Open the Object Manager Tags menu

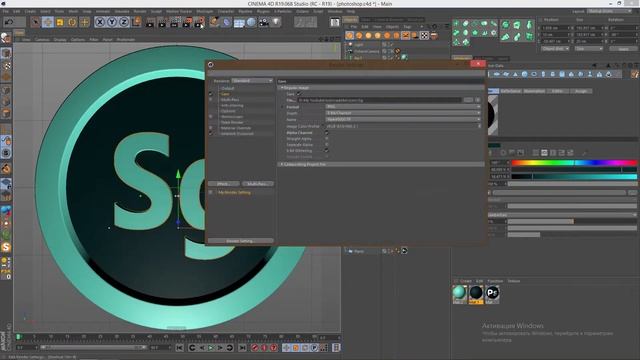407,27
